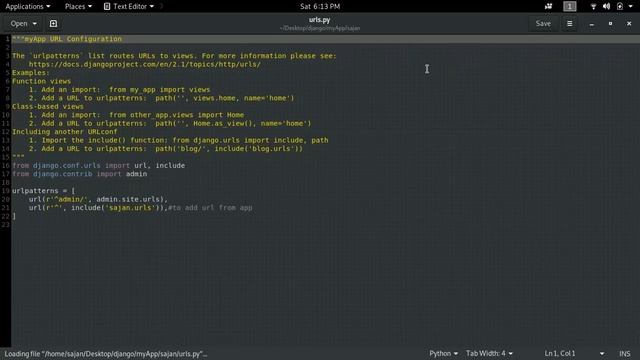Save the urls.py file
Screen dimensions: 640x360
click(543, 24)
